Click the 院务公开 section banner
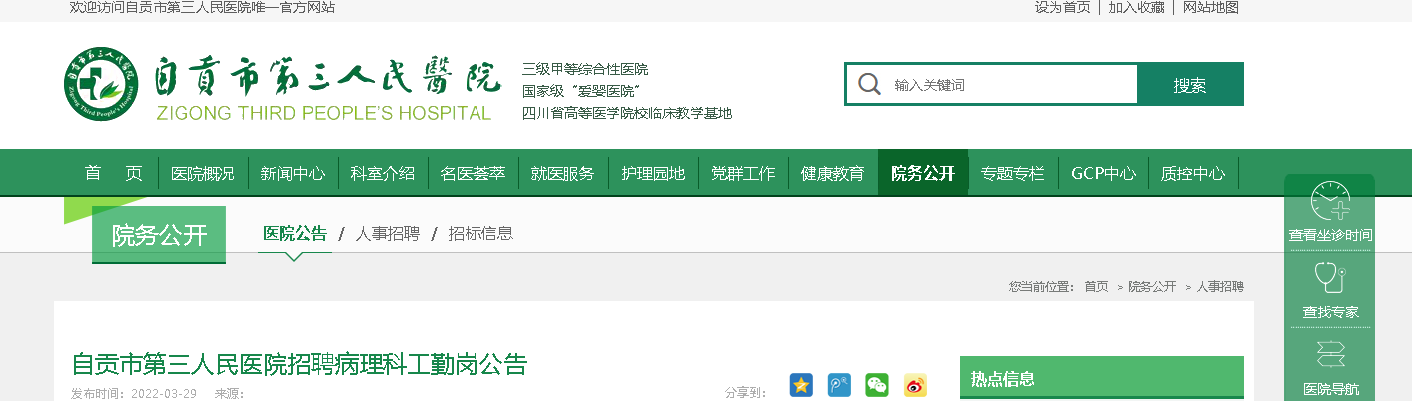This screenshot has width=1412, height=401. tap(159, 235)
